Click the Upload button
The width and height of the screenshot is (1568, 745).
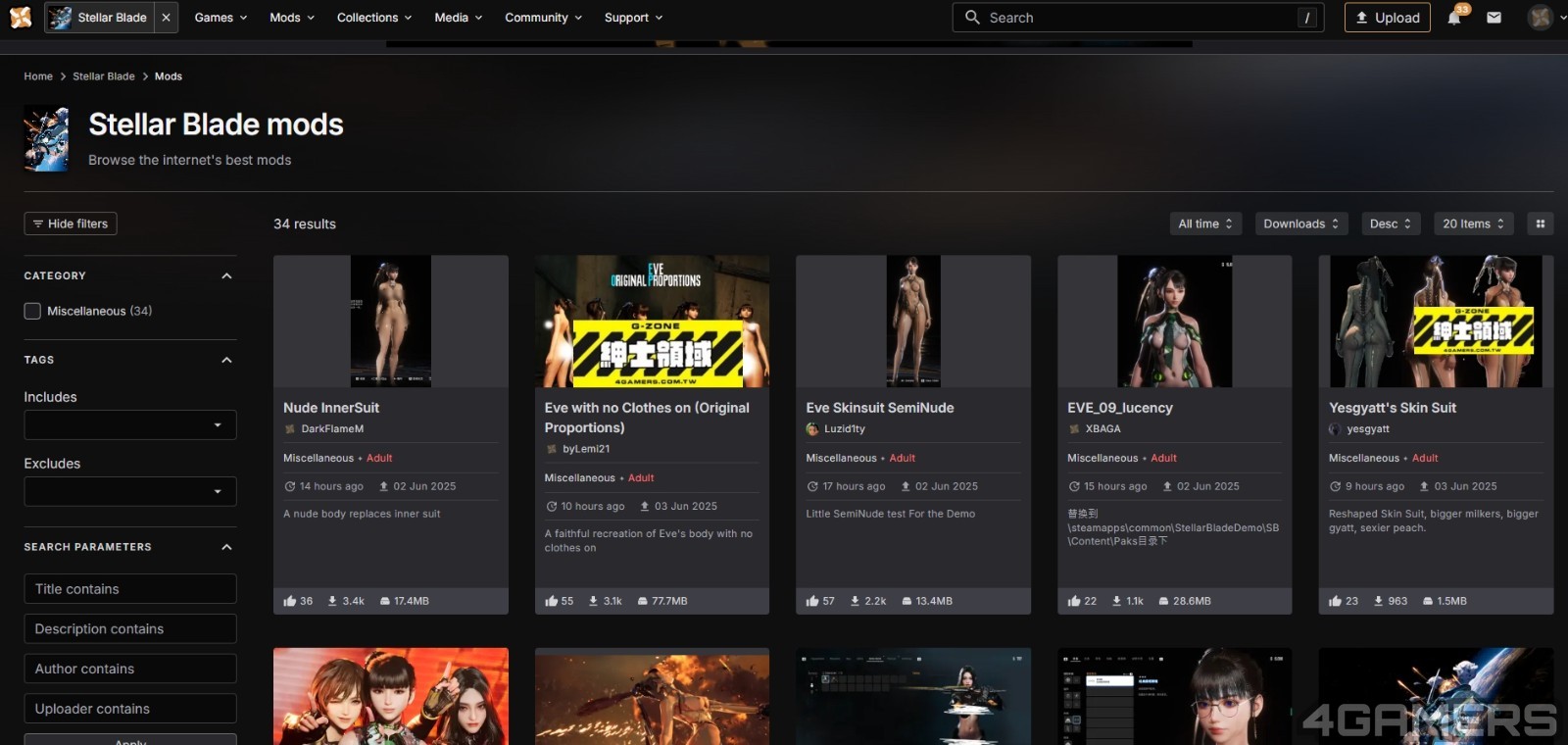(1387, 18)
